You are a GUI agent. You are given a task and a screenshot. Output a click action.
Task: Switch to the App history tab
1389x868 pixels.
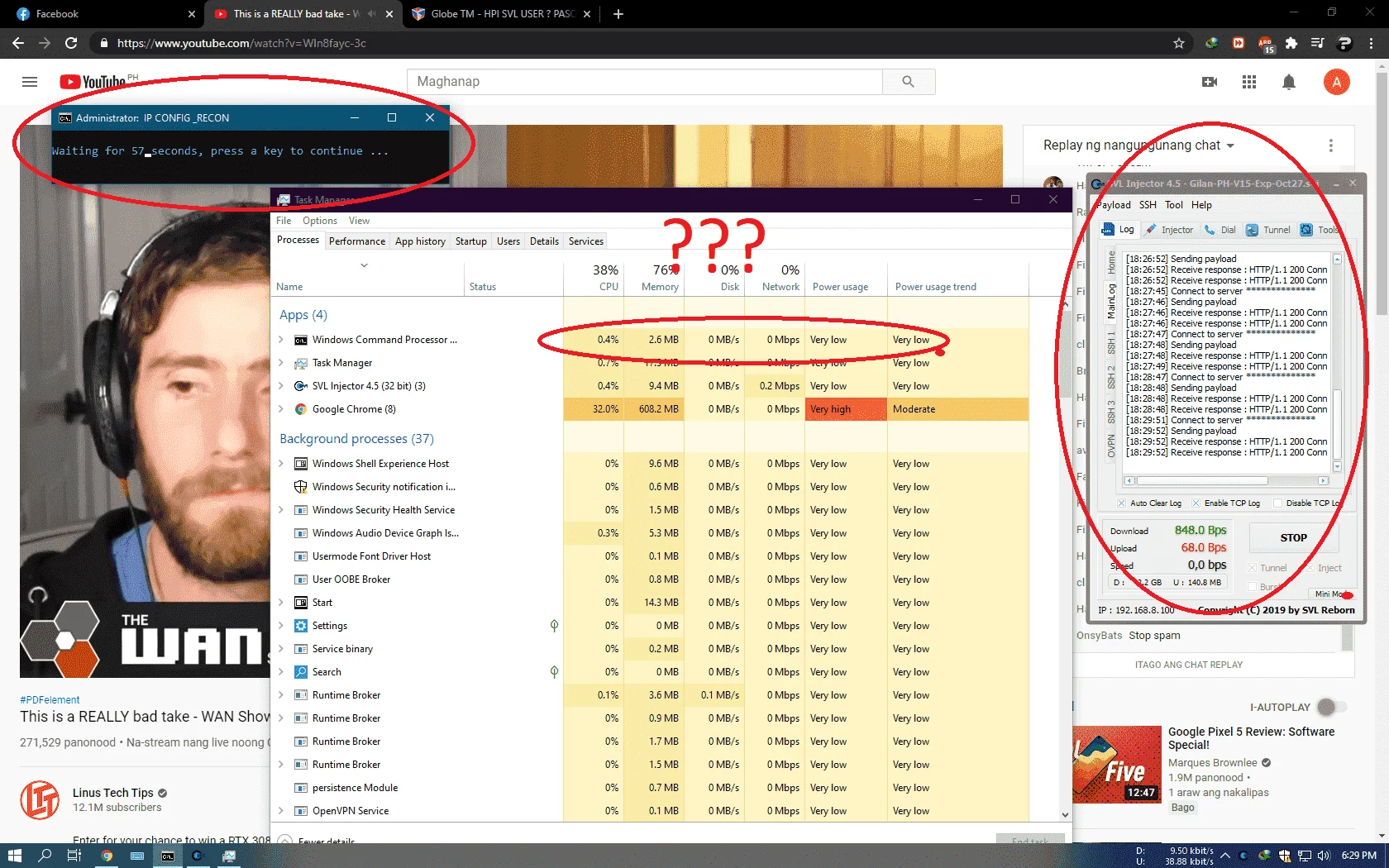[420, 241]
